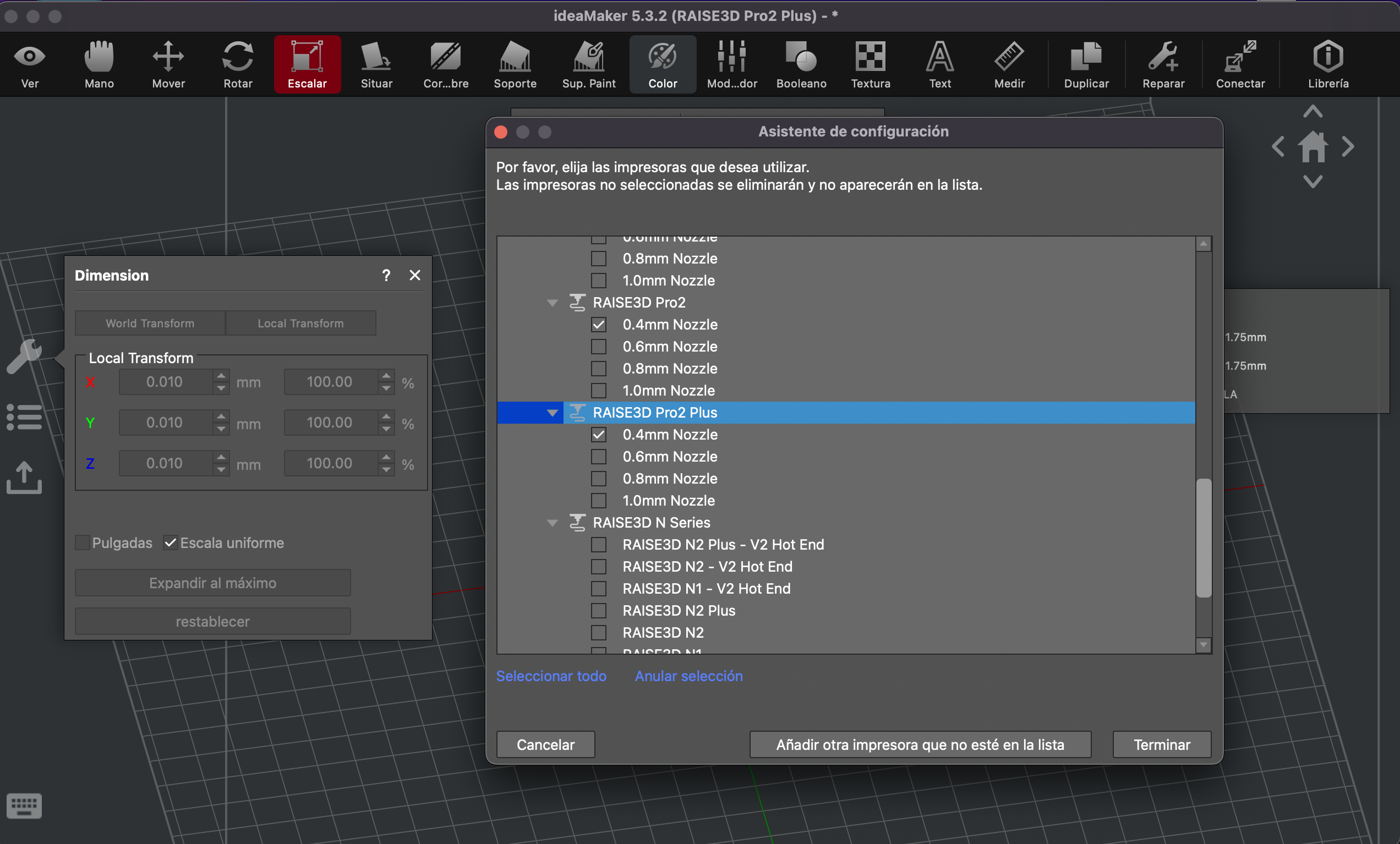The image size is (1400, 844).
Task: Check RAISE3D N2 Plus - V2 Hot End
Action: (598, 545)
